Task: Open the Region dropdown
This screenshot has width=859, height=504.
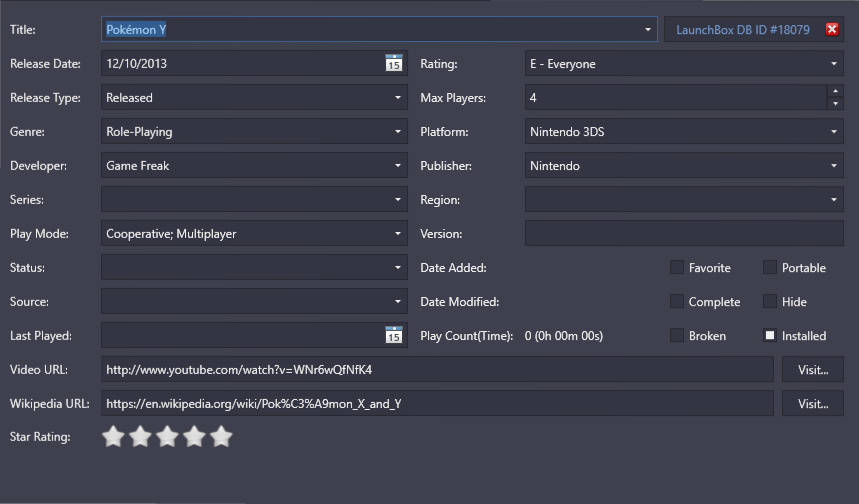Action: (834, 199)
